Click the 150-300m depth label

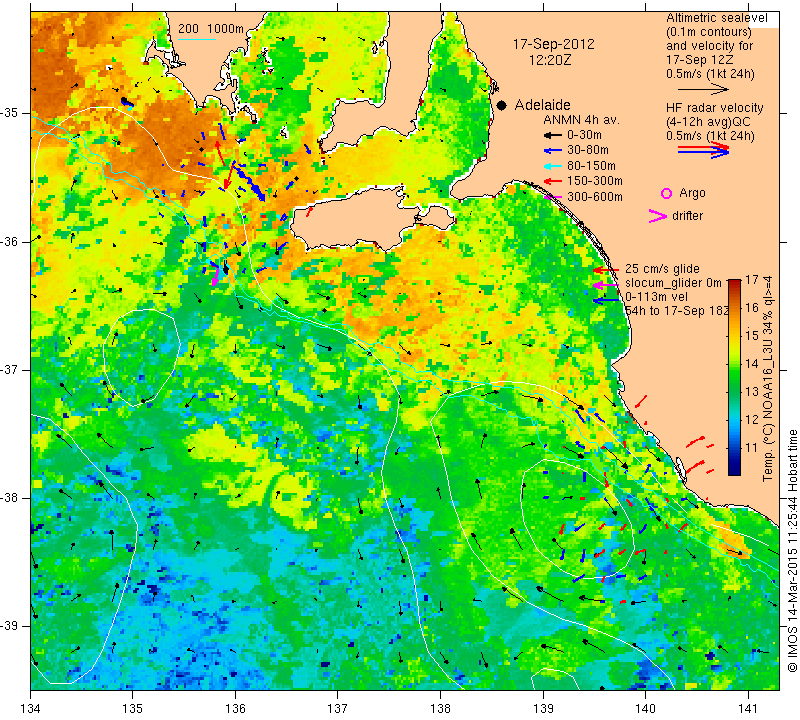[594, 181]
